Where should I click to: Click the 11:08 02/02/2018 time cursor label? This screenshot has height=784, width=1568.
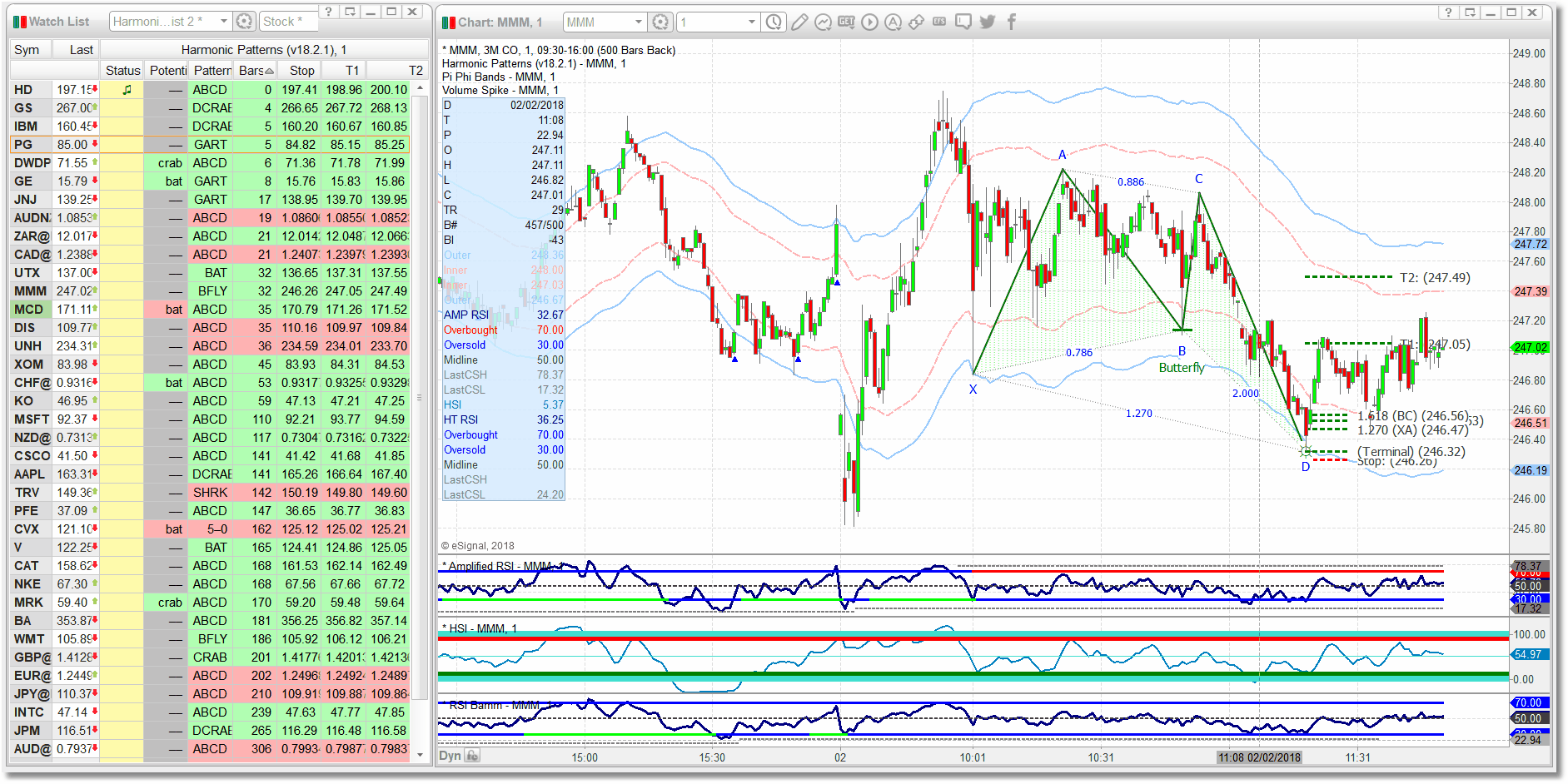point(1259,757)
